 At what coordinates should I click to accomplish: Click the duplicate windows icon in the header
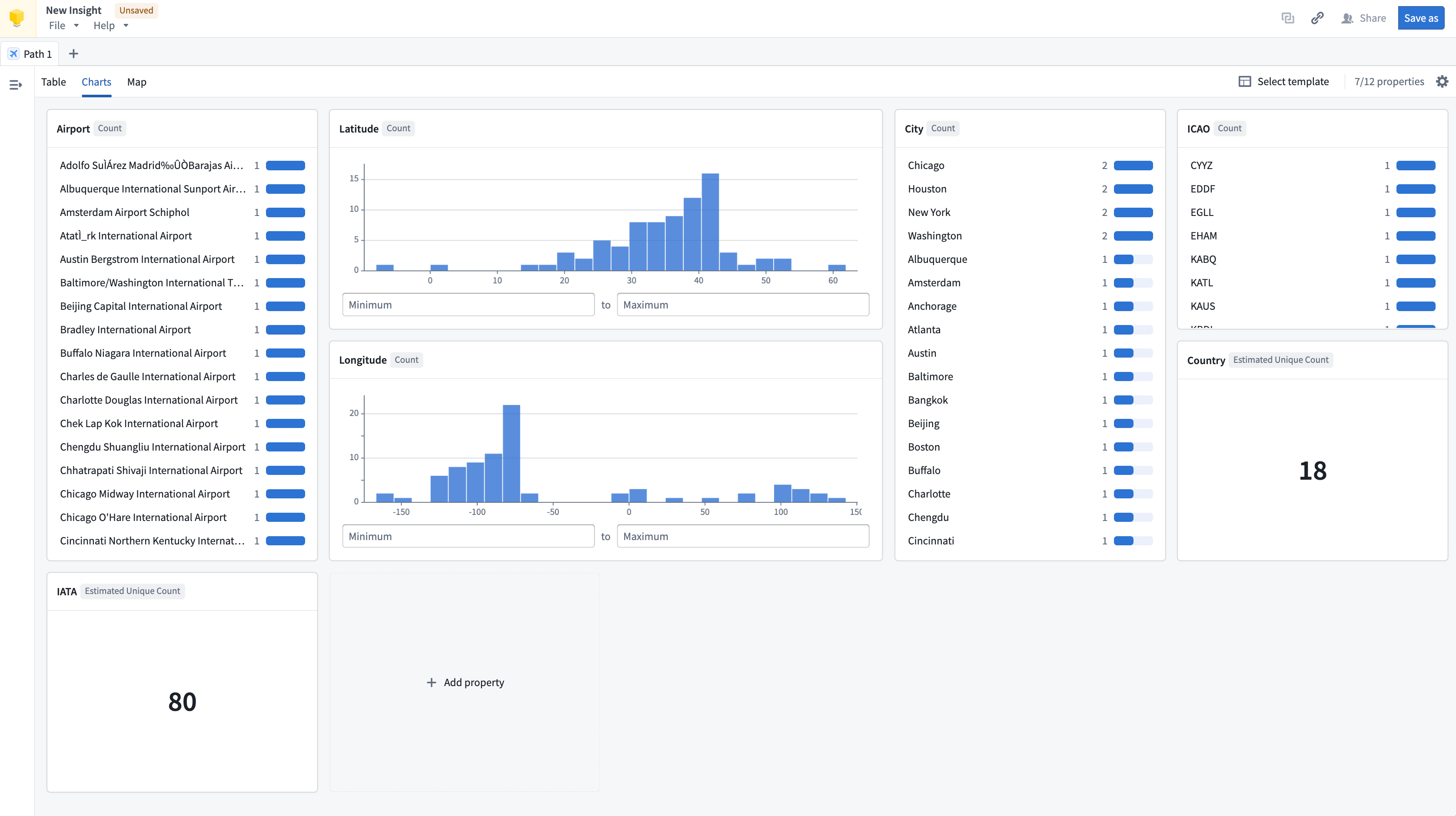tap(1287, 18)
